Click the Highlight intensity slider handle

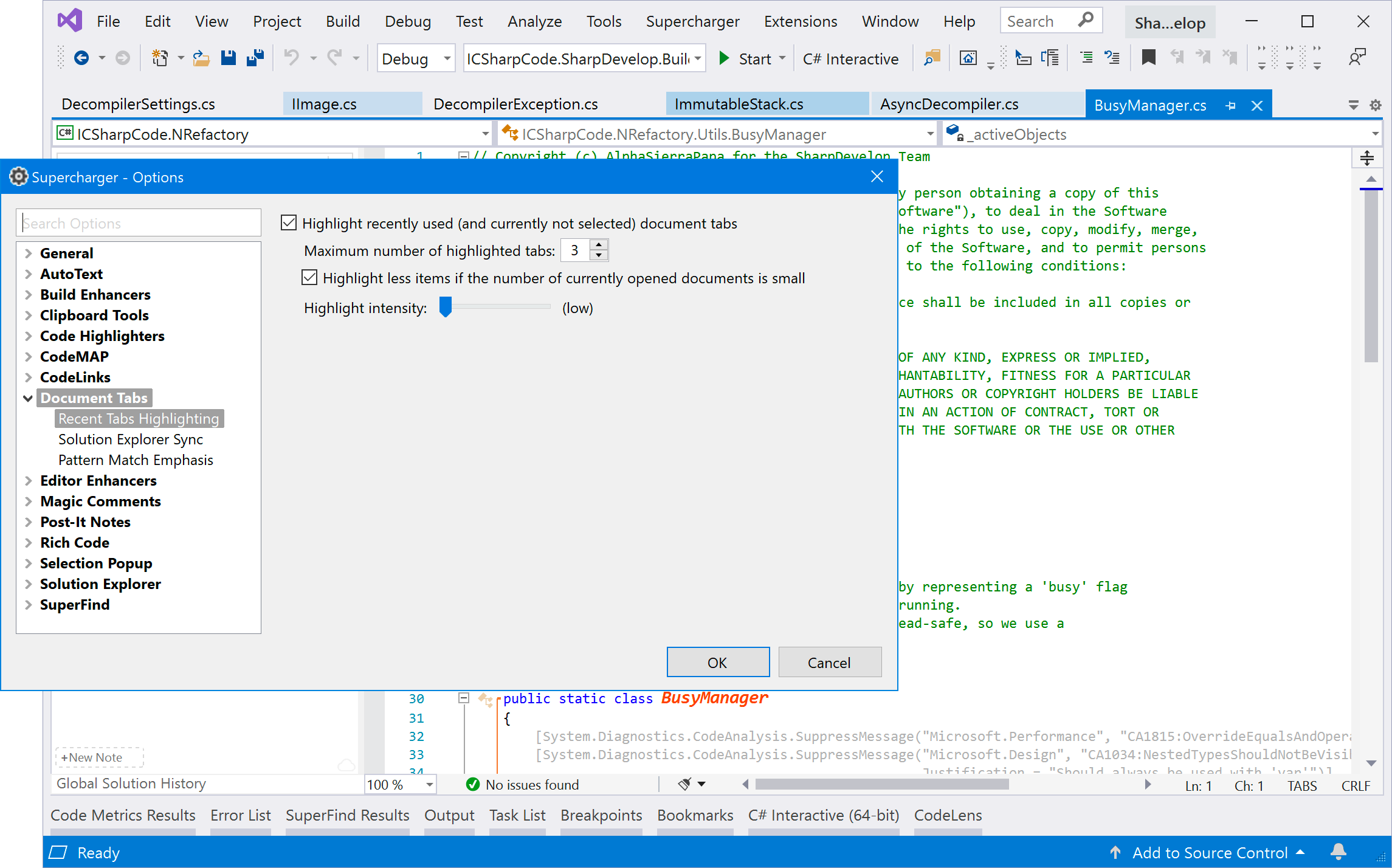[446, 307]
